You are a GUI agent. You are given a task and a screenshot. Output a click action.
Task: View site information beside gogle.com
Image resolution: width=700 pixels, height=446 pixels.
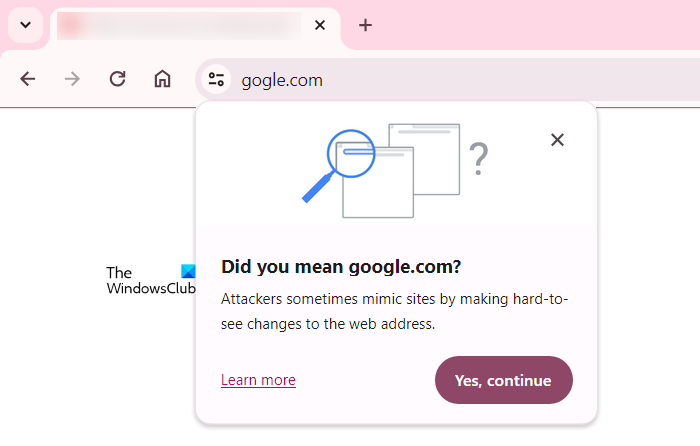coord(215,80)
